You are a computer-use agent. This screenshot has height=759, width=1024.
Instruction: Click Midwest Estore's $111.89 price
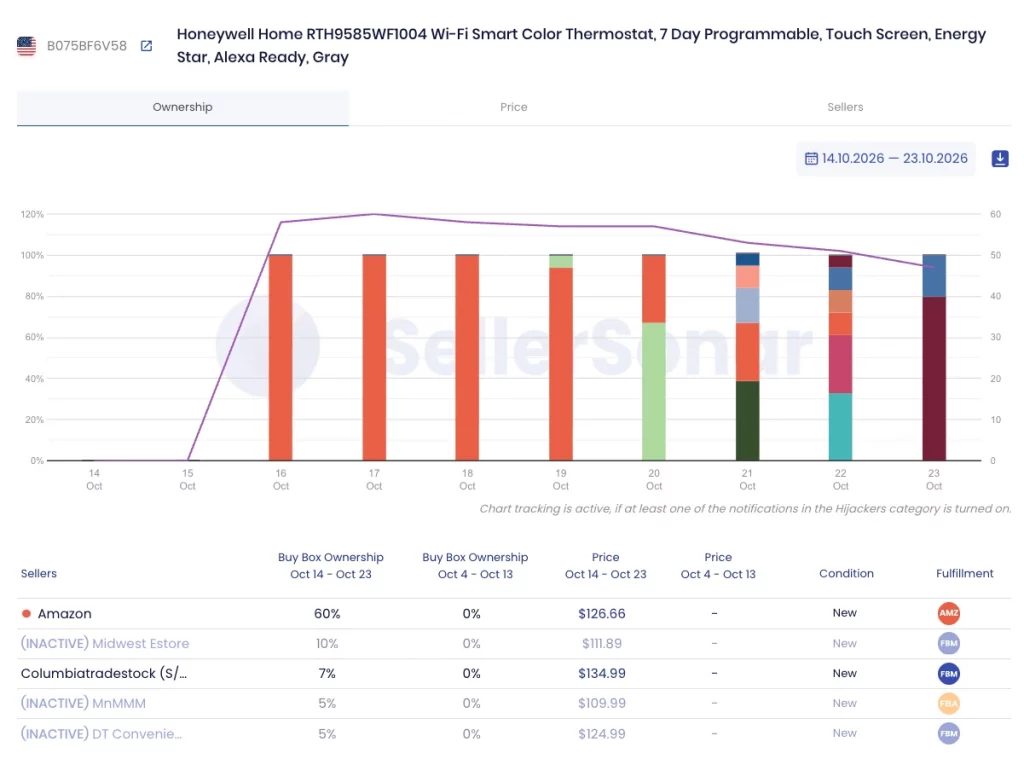pos(601,644)
